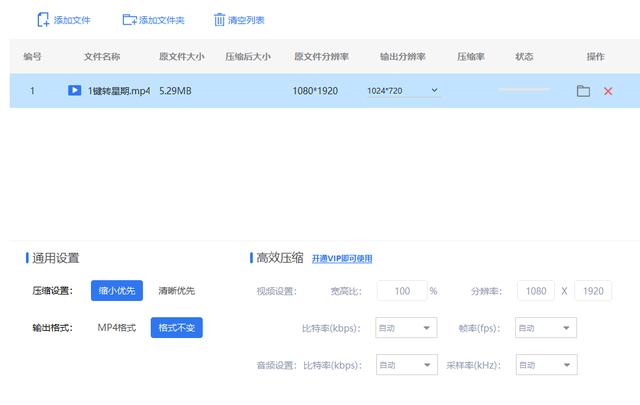Viewport: 640px width, 405px height.
Task: Click the 操作 column header
Action: pos(596,56)
